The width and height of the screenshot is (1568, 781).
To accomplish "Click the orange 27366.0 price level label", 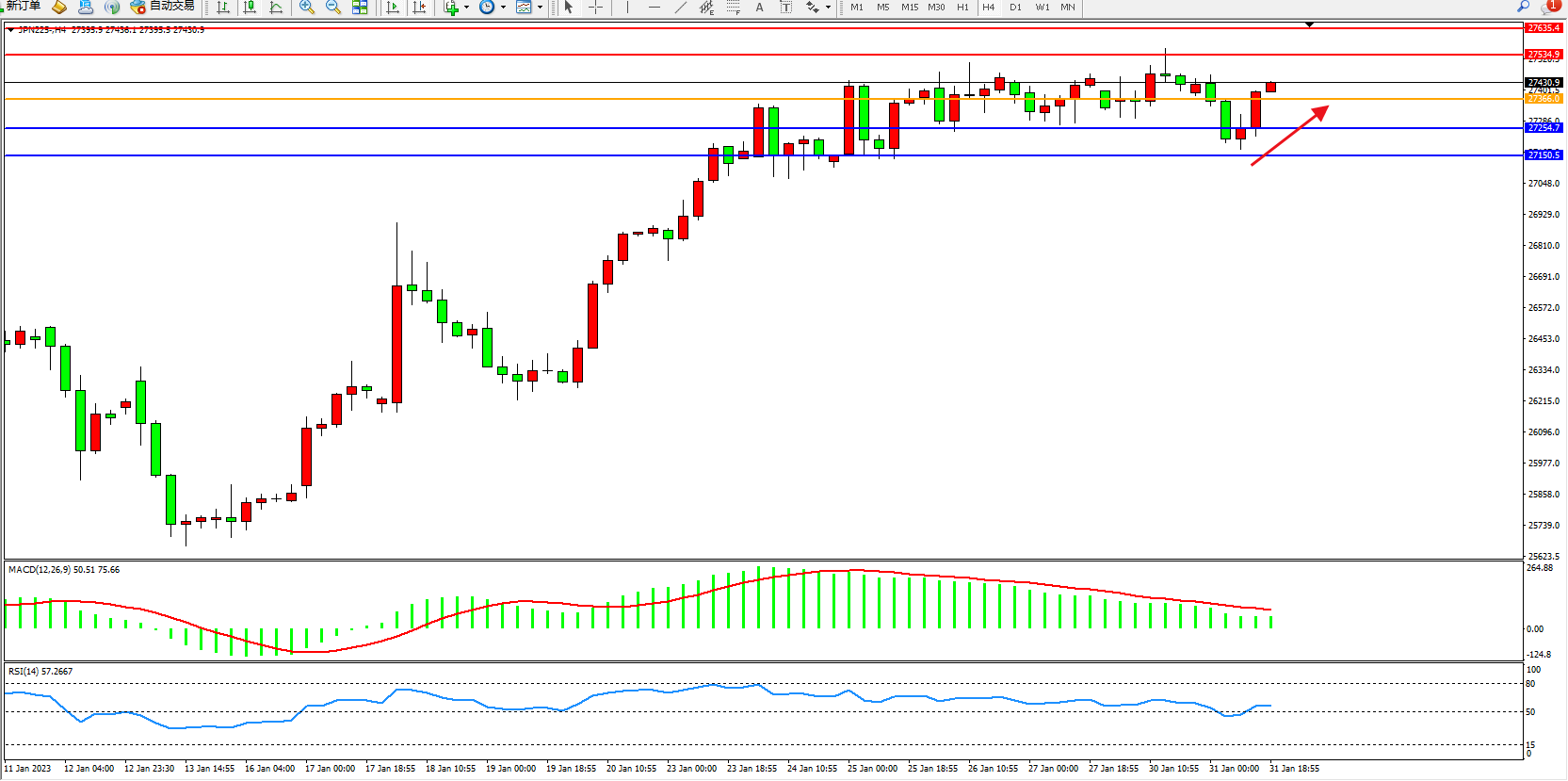I will [1544, 99].
